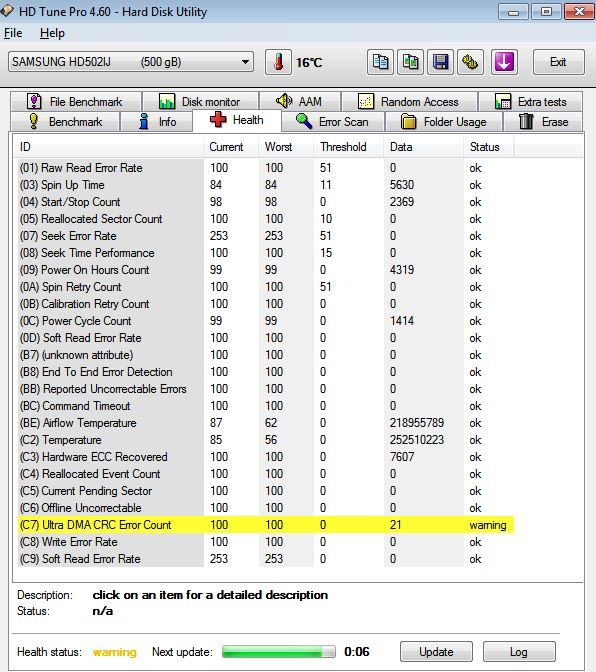The image size is (596, 672).
Task: Select the (BE) Airflow Temperature row
Action: tap(266, 423)
